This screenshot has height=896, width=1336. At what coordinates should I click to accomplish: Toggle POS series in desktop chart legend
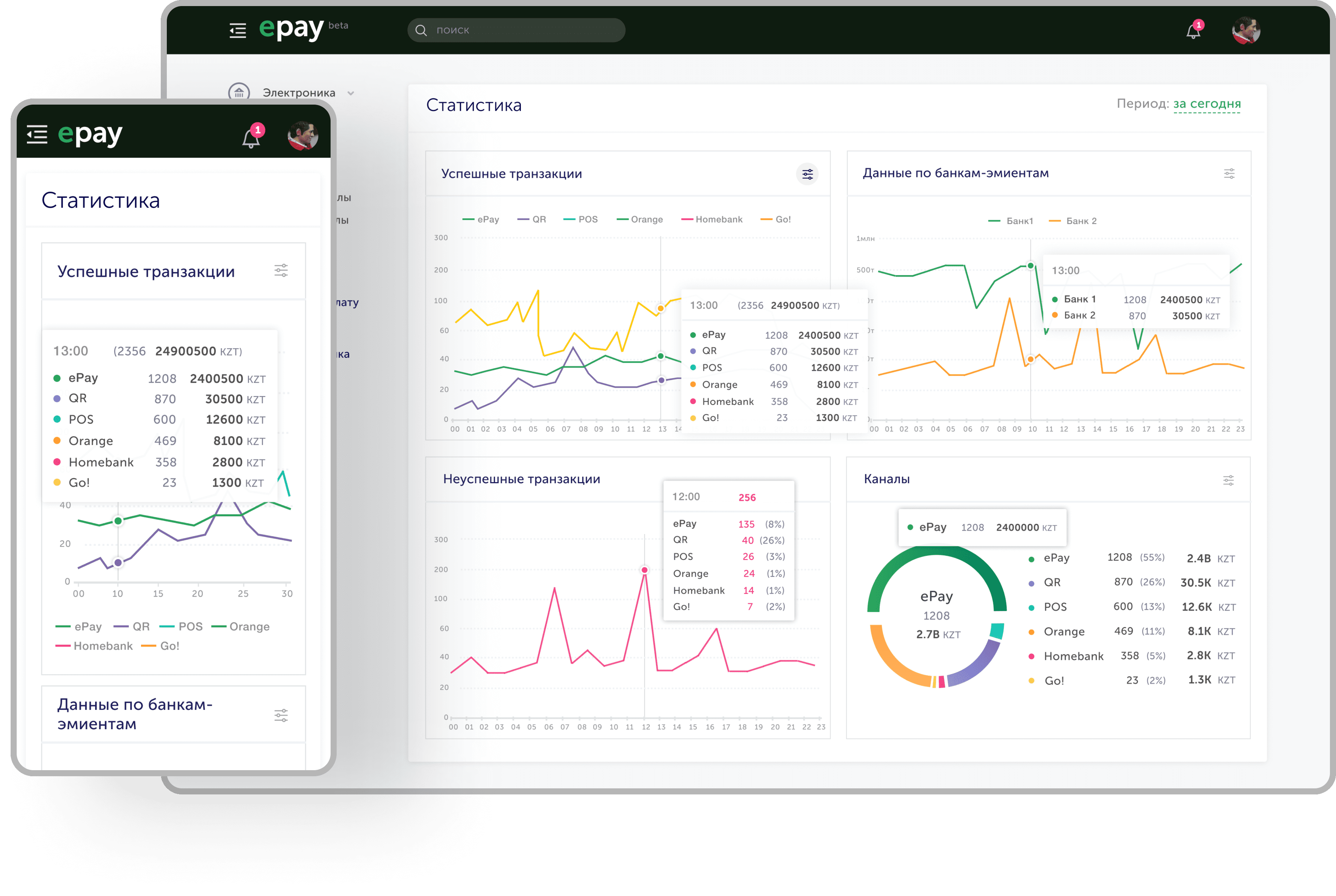click(x=580, y=219)
